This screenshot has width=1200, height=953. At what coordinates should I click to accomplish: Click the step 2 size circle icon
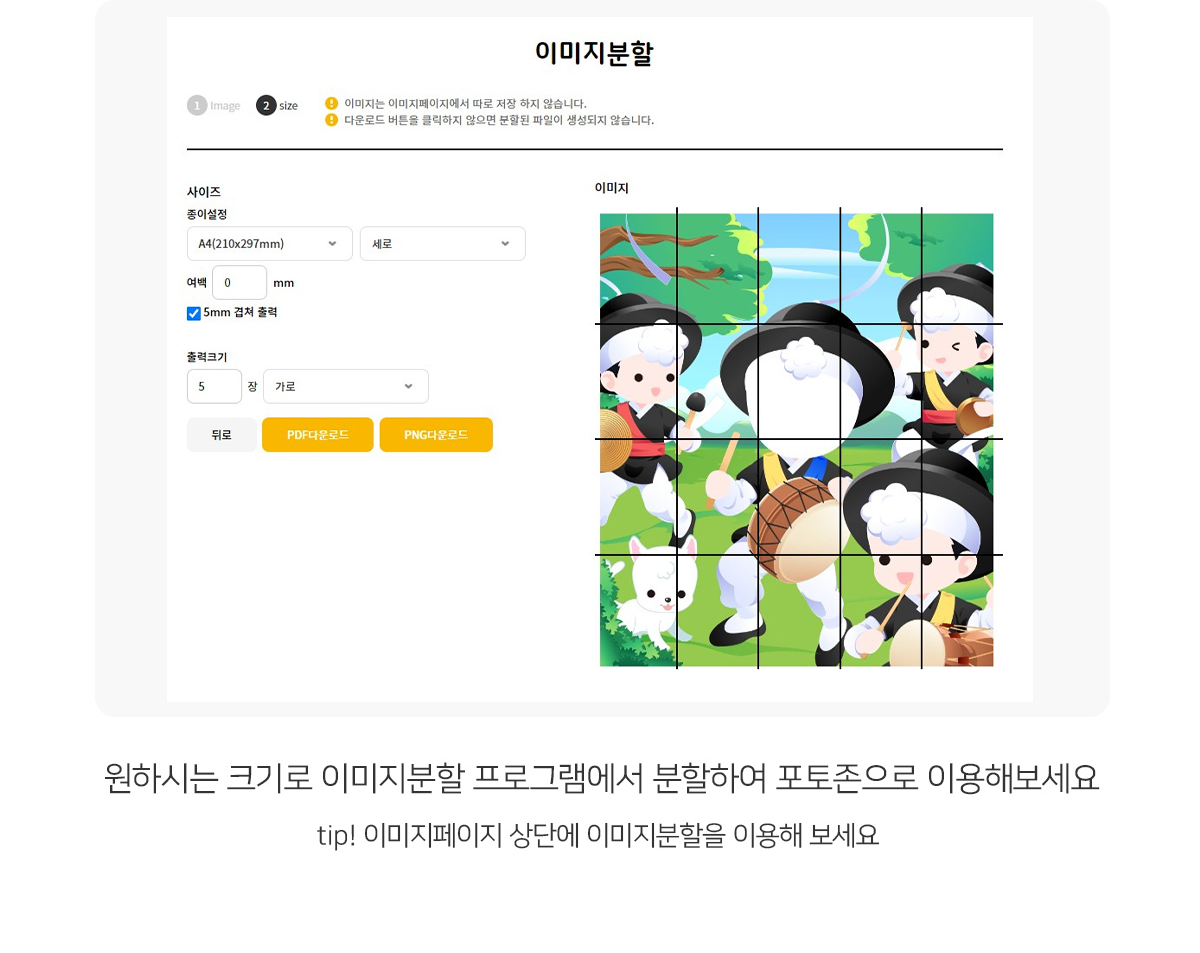coord(266,105)
